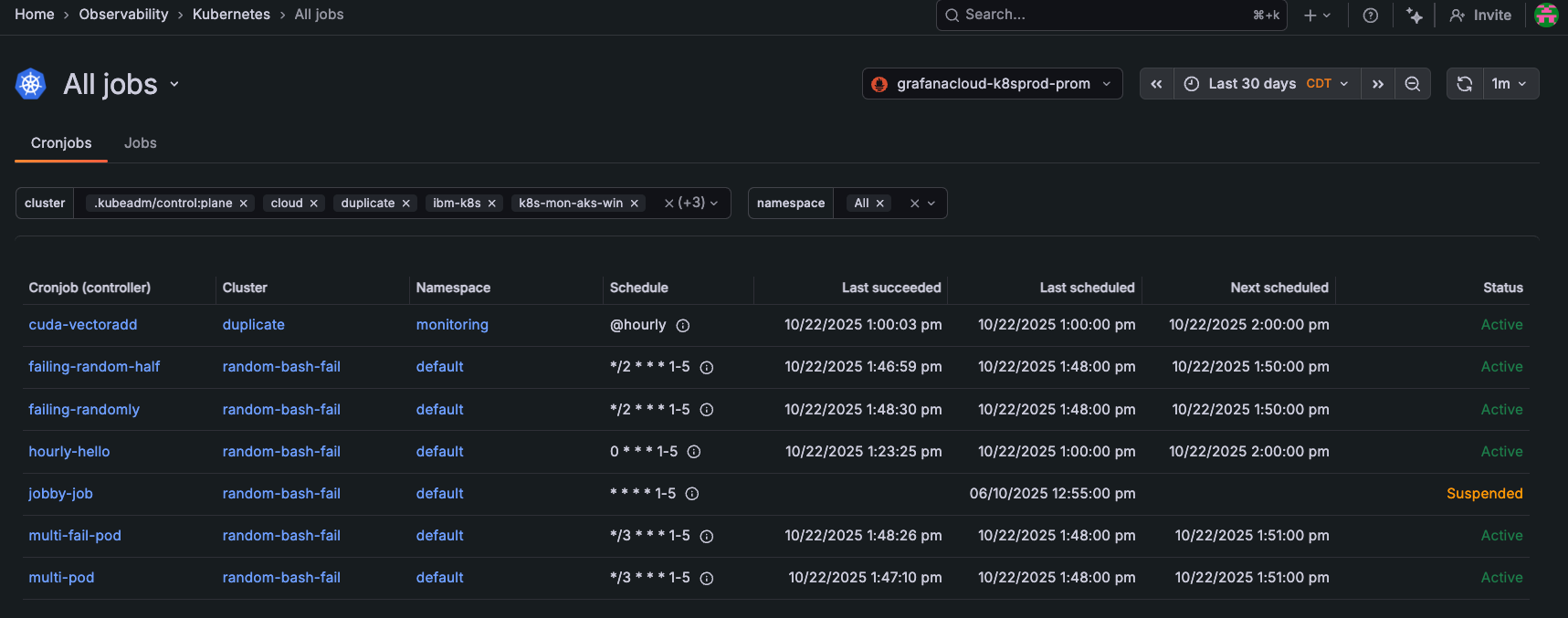Click info icon beside jobby-job schedule

coord(692,494)
